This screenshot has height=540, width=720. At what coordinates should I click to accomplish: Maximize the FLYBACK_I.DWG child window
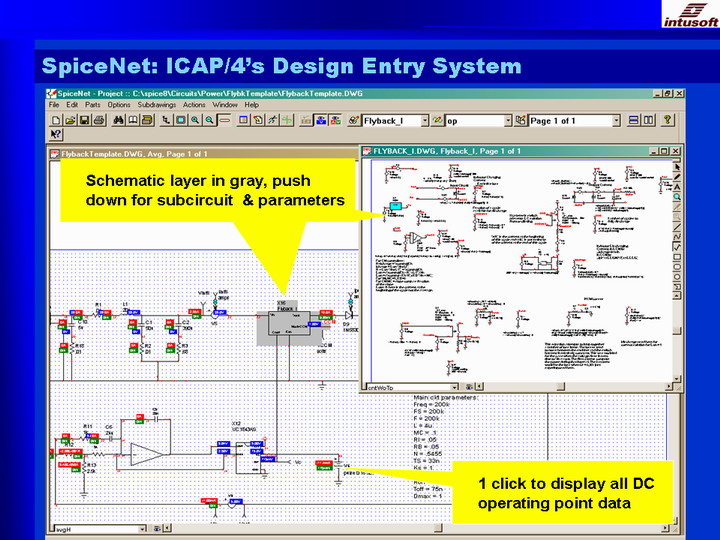pyautogui.click(x=664, y=151)
